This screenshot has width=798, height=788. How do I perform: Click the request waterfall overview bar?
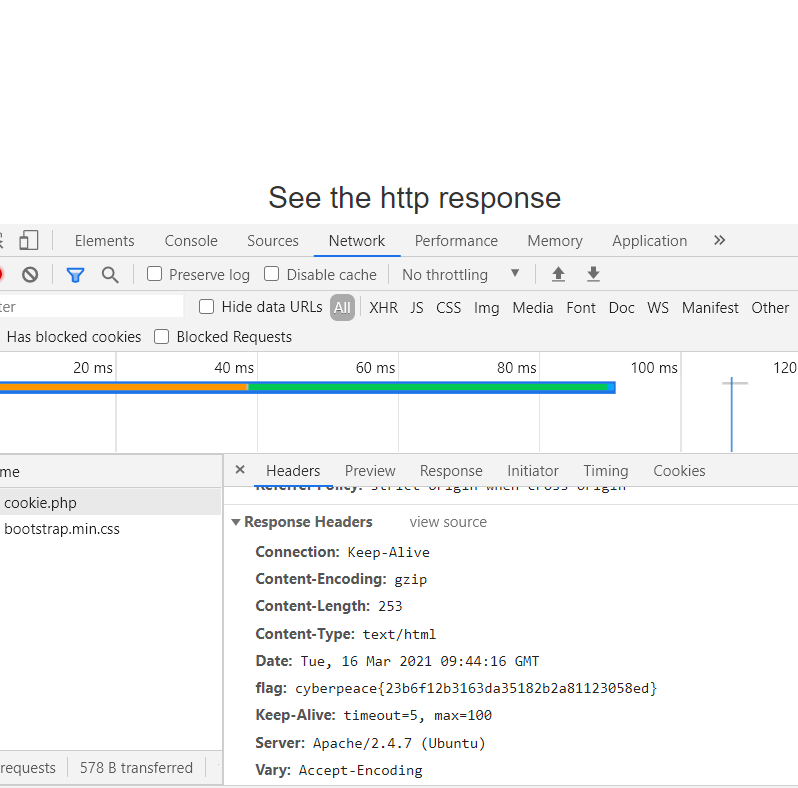307,387
